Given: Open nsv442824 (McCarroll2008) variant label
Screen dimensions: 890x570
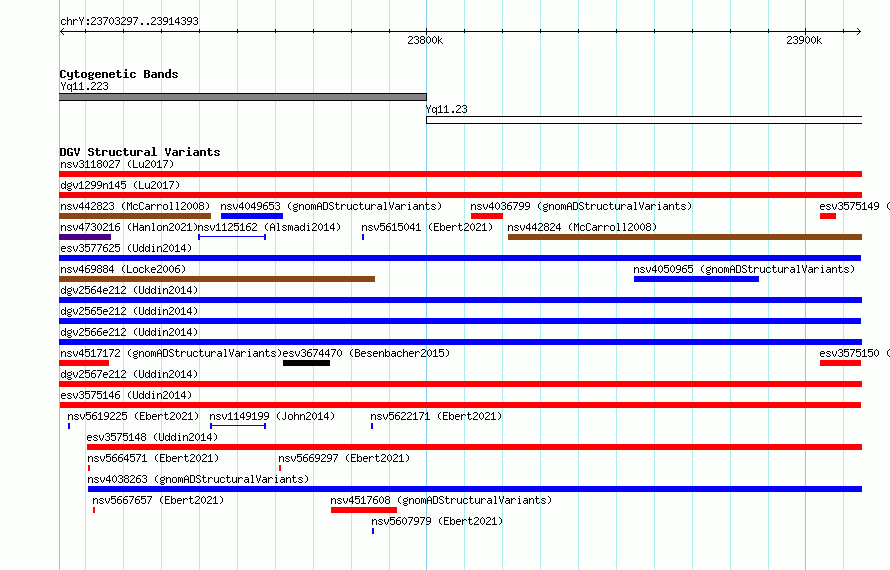Looking at the screenshot, I should [582, 227].
